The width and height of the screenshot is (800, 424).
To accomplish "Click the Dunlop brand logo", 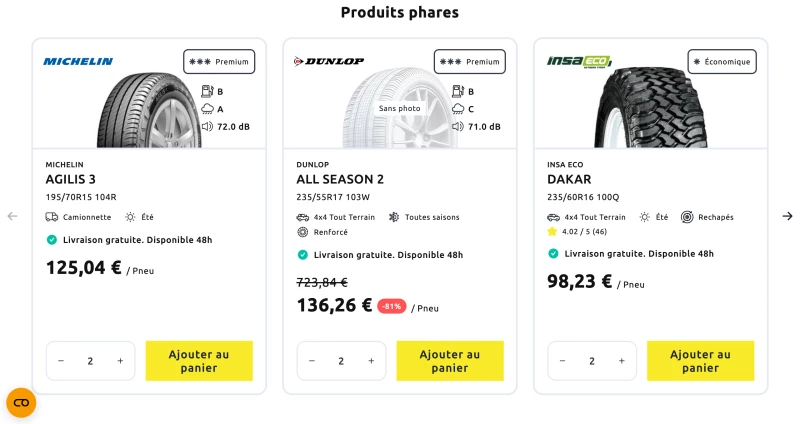I will [329, 62].
